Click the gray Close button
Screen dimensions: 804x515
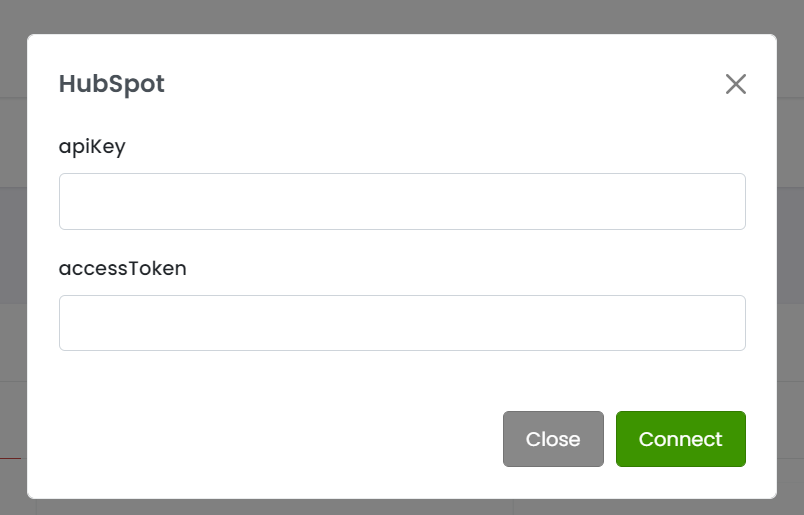pos(553,439)
